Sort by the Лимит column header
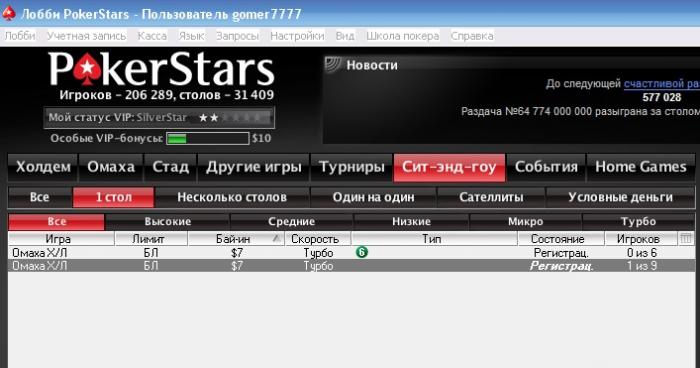This screenshot has height=368, width=700. [151, 239]
